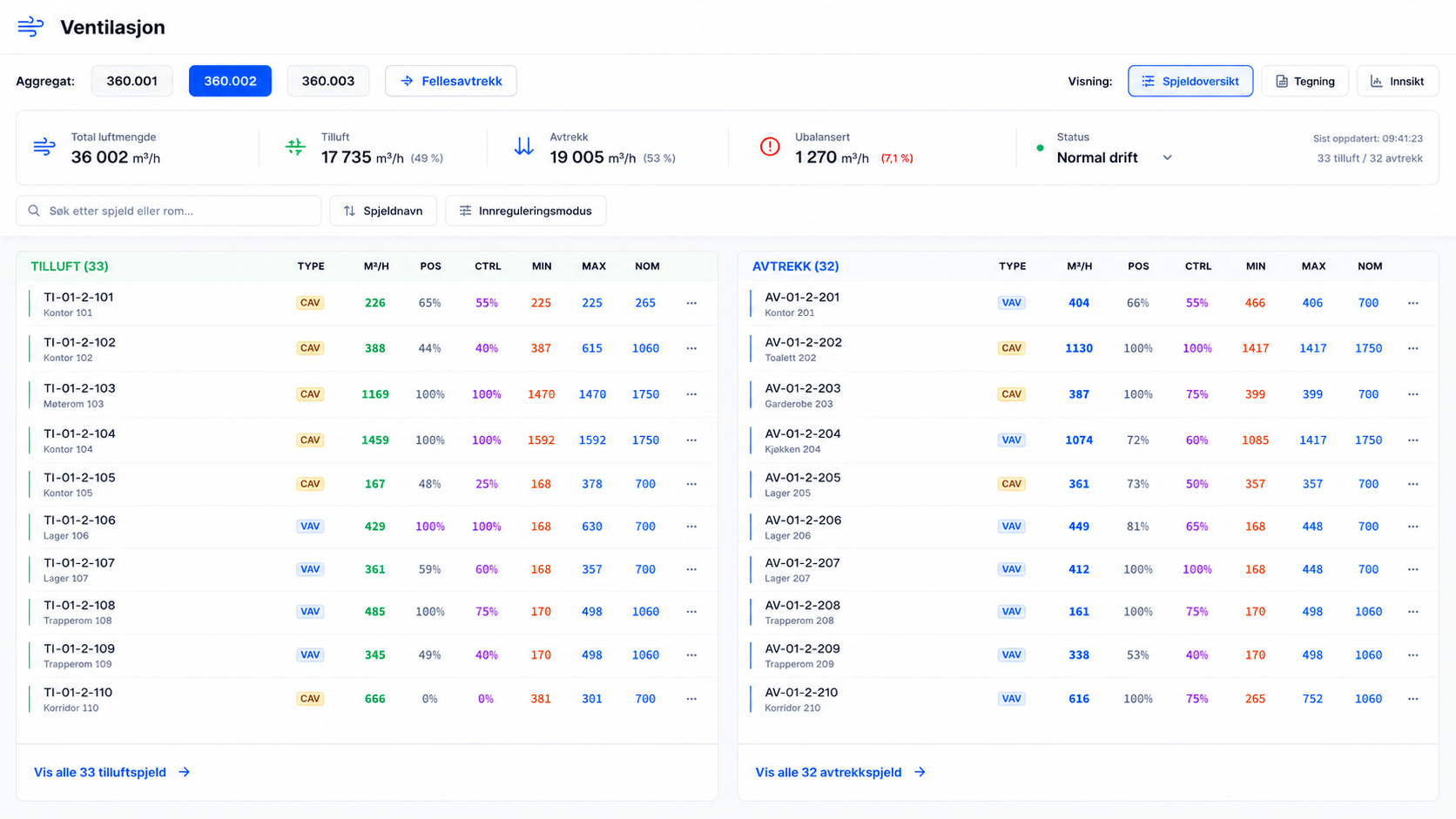Viewport: 1456px width, 819px height.
Task: Click the Tilluft crossed-arrows icon
Action: click(295, 147)
